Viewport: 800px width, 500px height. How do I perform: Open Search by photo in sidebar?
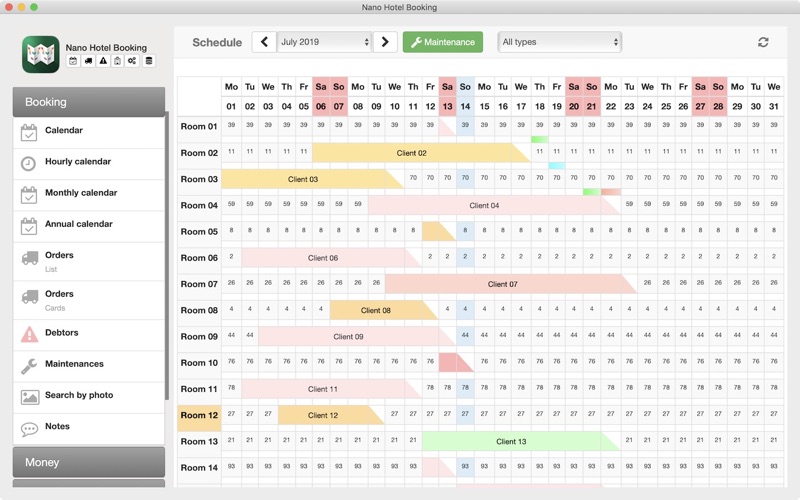[79, 396]
